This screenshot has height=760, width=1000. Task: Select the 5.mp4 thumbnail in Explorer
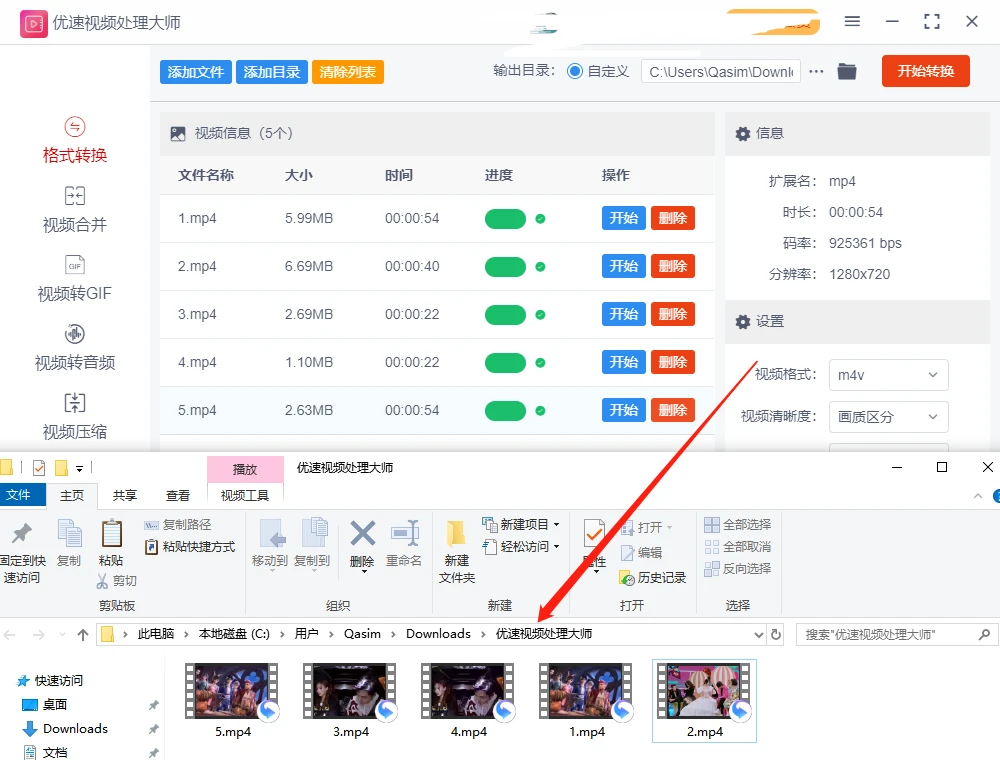click(x=232, y=701)
